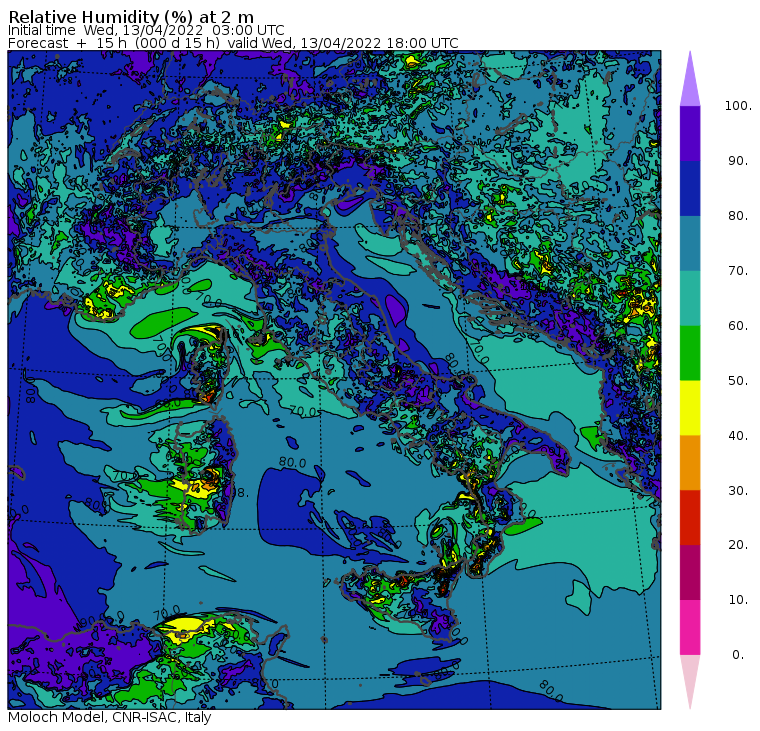Image resolution: width=760 pixels, height=731 pixels.
Task: Click the '0.' legend label
Action: 738,654
